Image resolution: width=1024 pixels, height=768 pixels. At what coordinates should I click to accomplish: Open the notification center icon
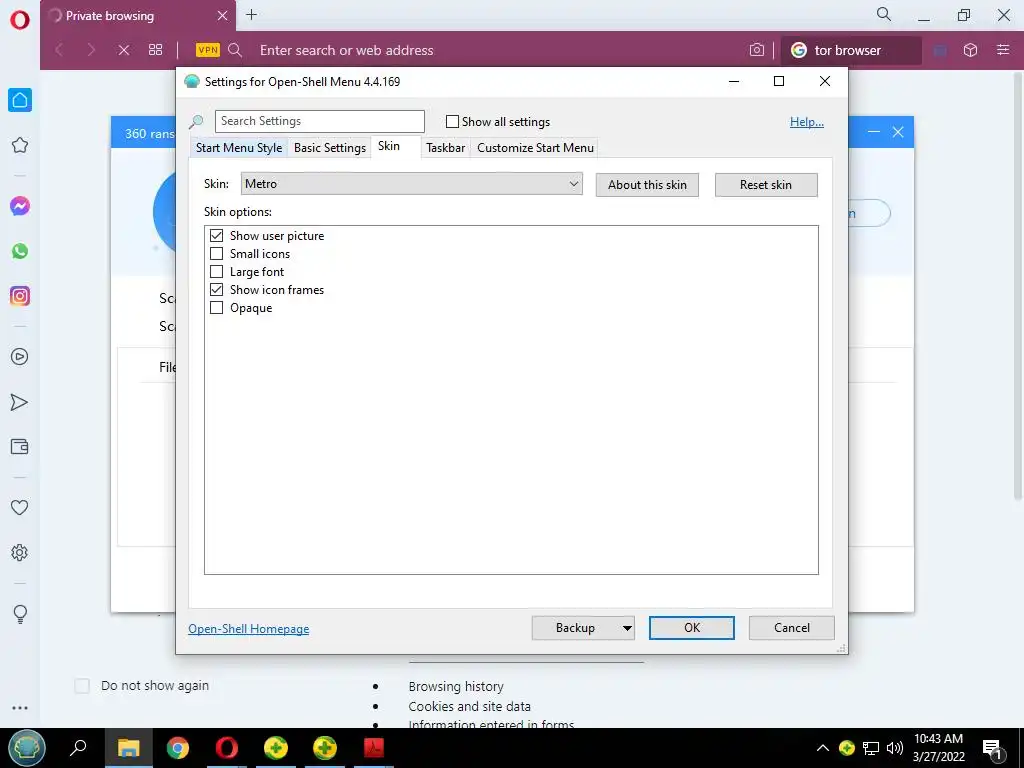tap(992, 749)
